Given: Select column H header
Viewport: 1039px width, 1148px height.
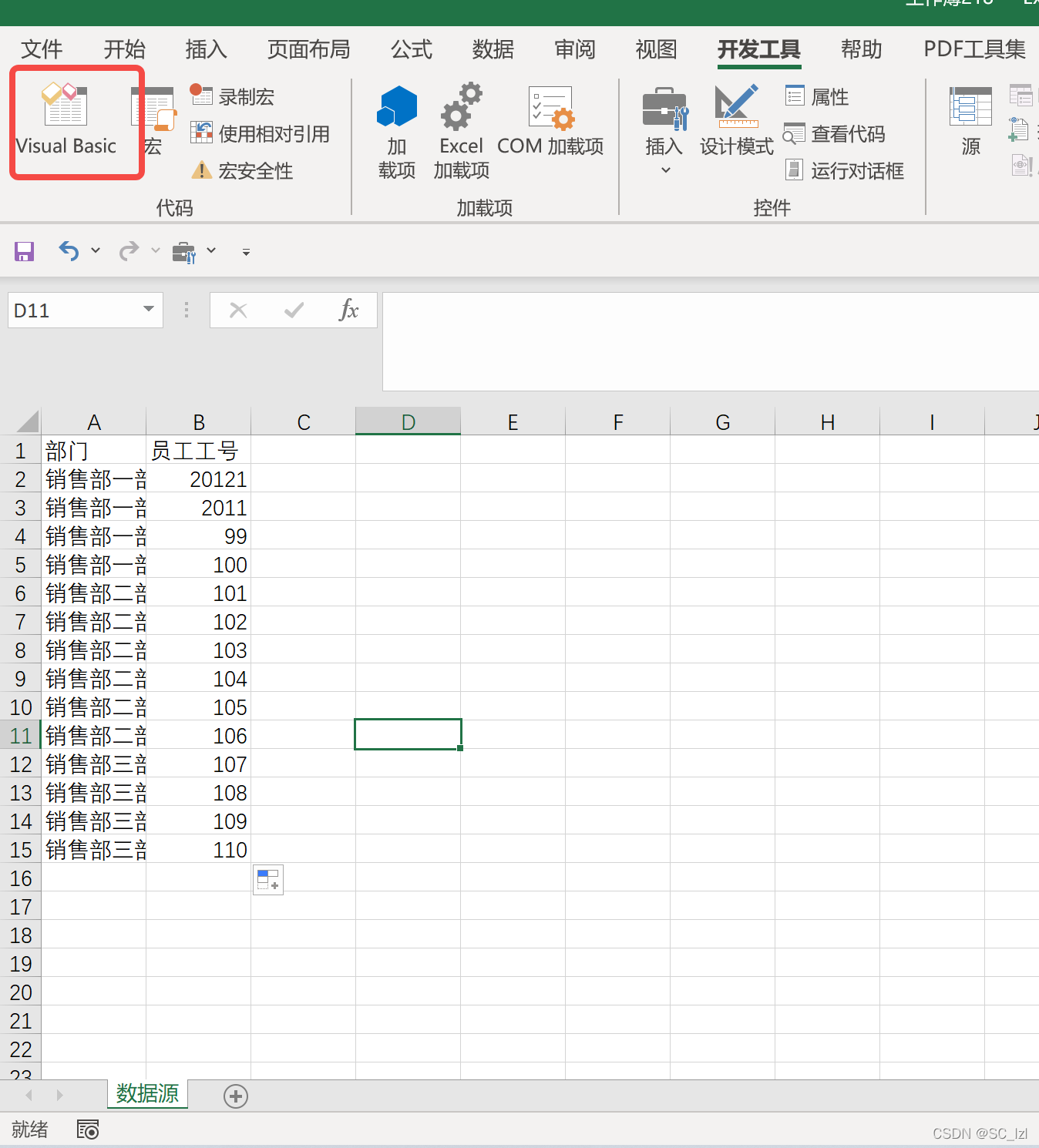Looking at the screenshot, I should pos(828,422).
